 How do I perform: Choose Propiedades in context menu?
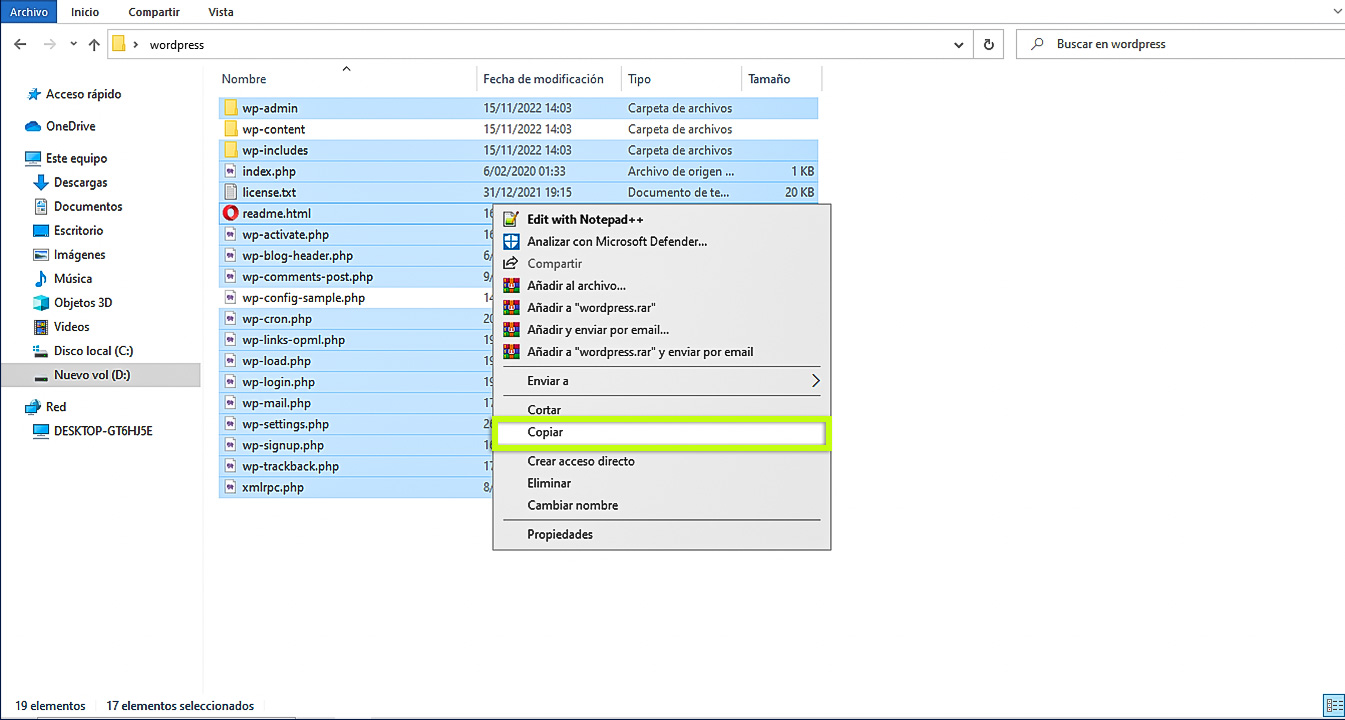pyautogui.click(x=661, y=534)
